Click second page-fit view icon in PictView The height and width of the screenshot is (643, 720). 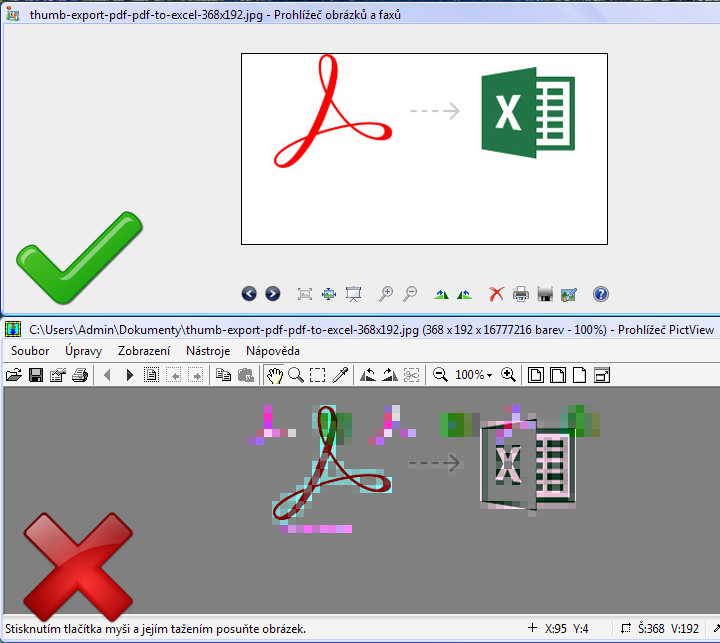click(x=558, y=375)
